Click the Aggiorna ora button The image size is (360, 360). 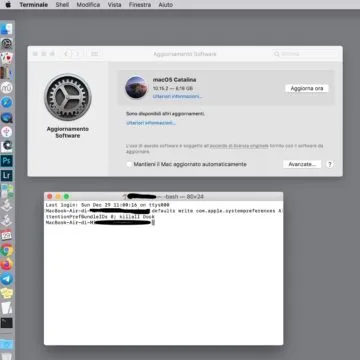pos(307,88)
